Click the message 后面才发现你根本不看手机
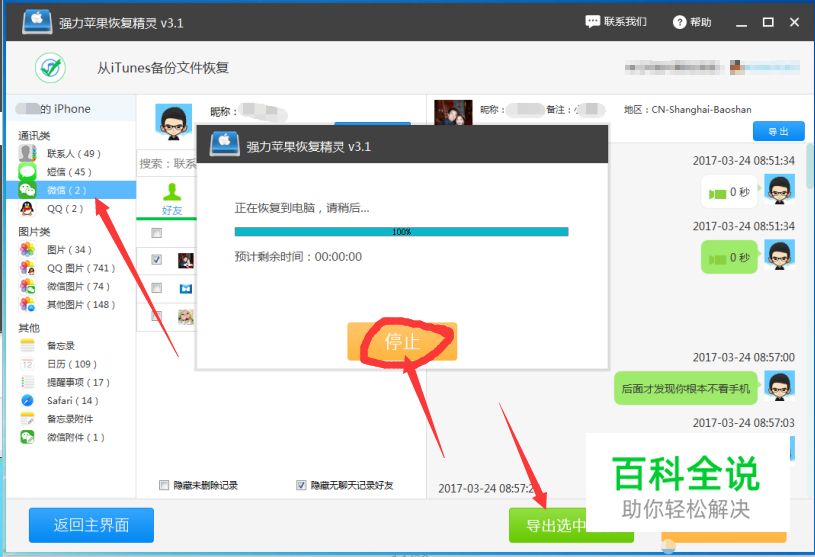The width and height of the screenshot is (815, 557). 686,388
